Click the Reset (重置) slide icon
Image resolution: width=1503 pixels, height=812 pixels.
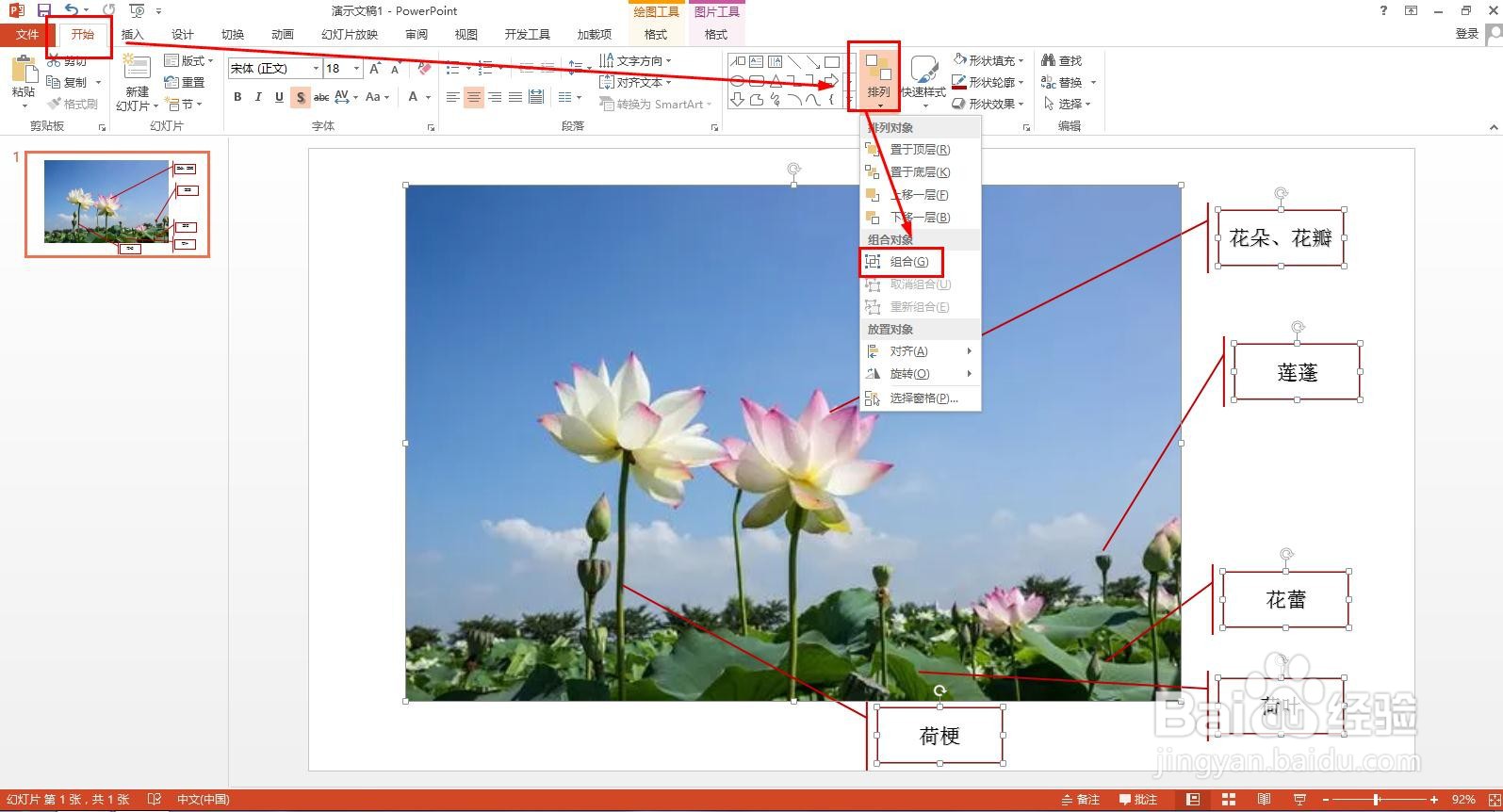point(172,82)
